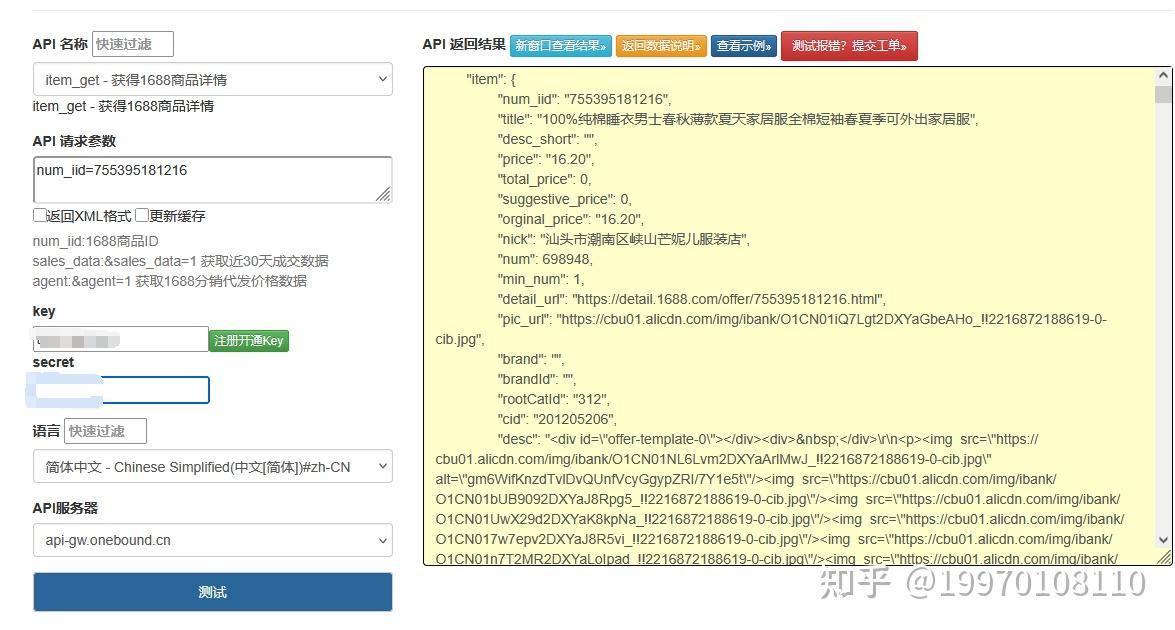Report a test error via 测试报错？提交工单
This screenshot has width=1175, height=630.
click(x=849, y=46)
